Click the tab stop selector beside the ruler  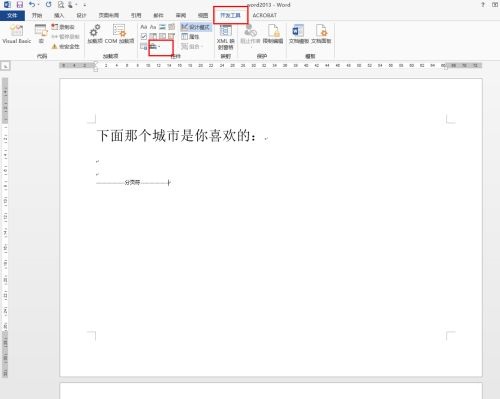[6, 66]
